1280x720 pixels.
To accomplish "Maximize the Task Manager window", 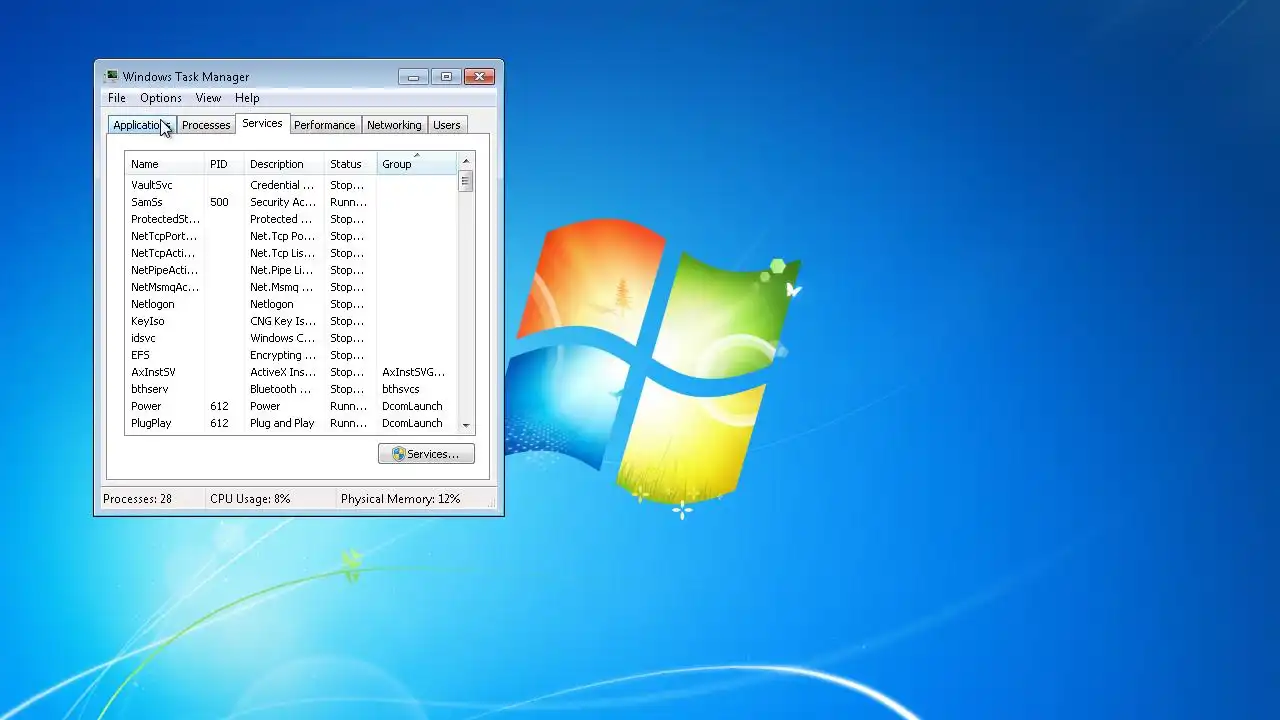I will tap(446, 77).
